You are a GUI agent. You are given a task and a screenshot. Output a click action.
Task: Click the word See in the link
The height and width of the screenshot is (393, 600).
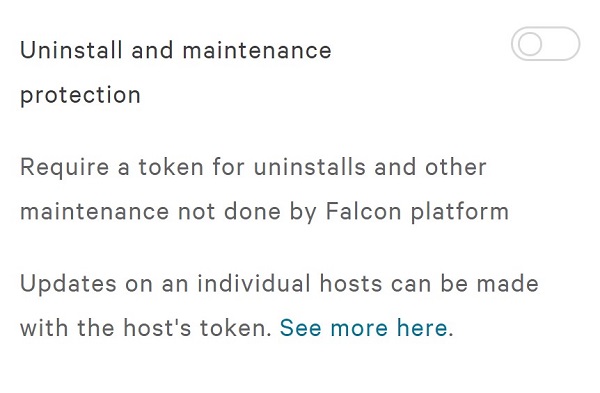300,328
